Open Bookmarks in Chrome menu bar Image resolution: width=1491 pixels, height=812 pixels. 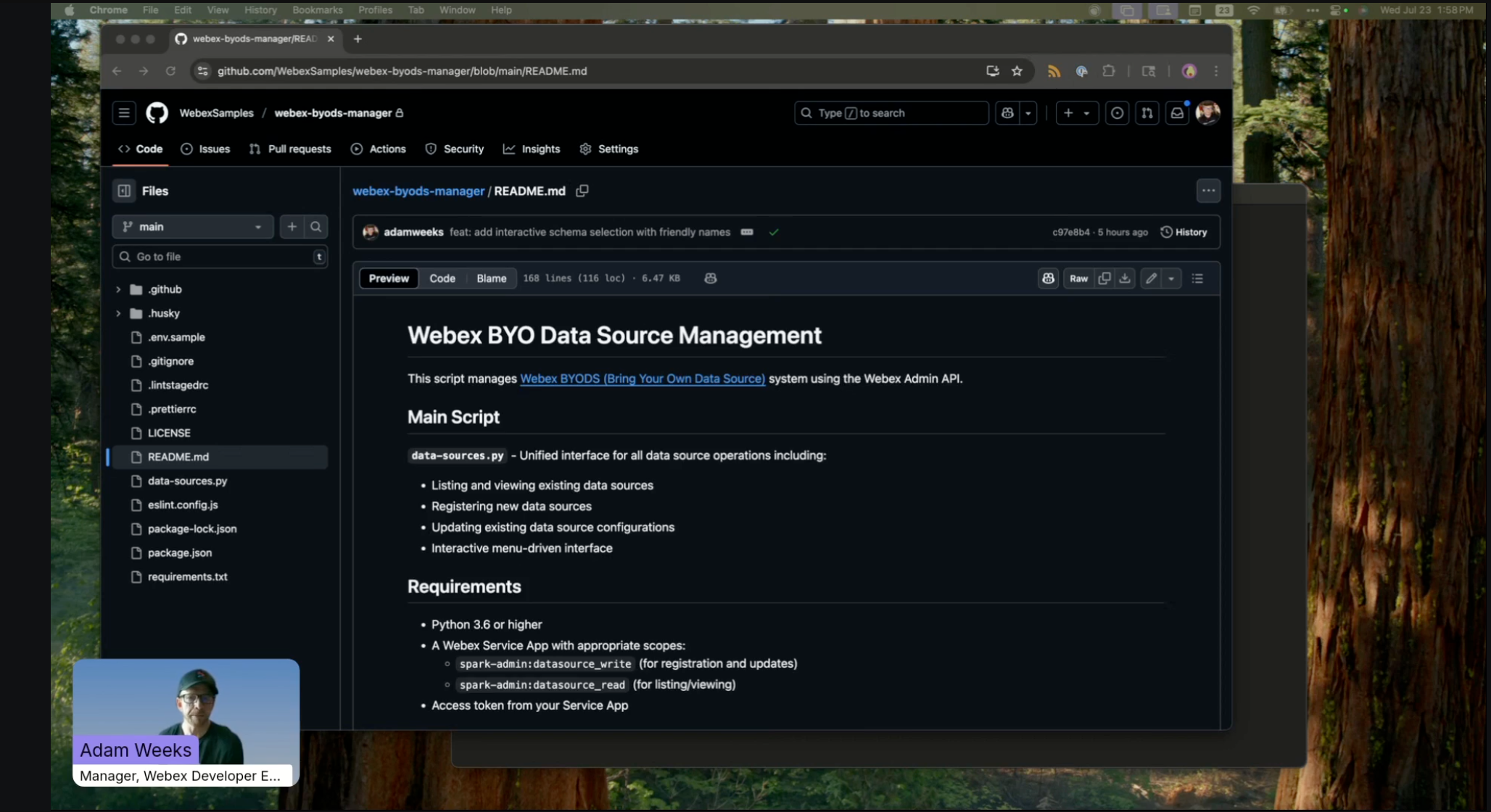(317, 10)
